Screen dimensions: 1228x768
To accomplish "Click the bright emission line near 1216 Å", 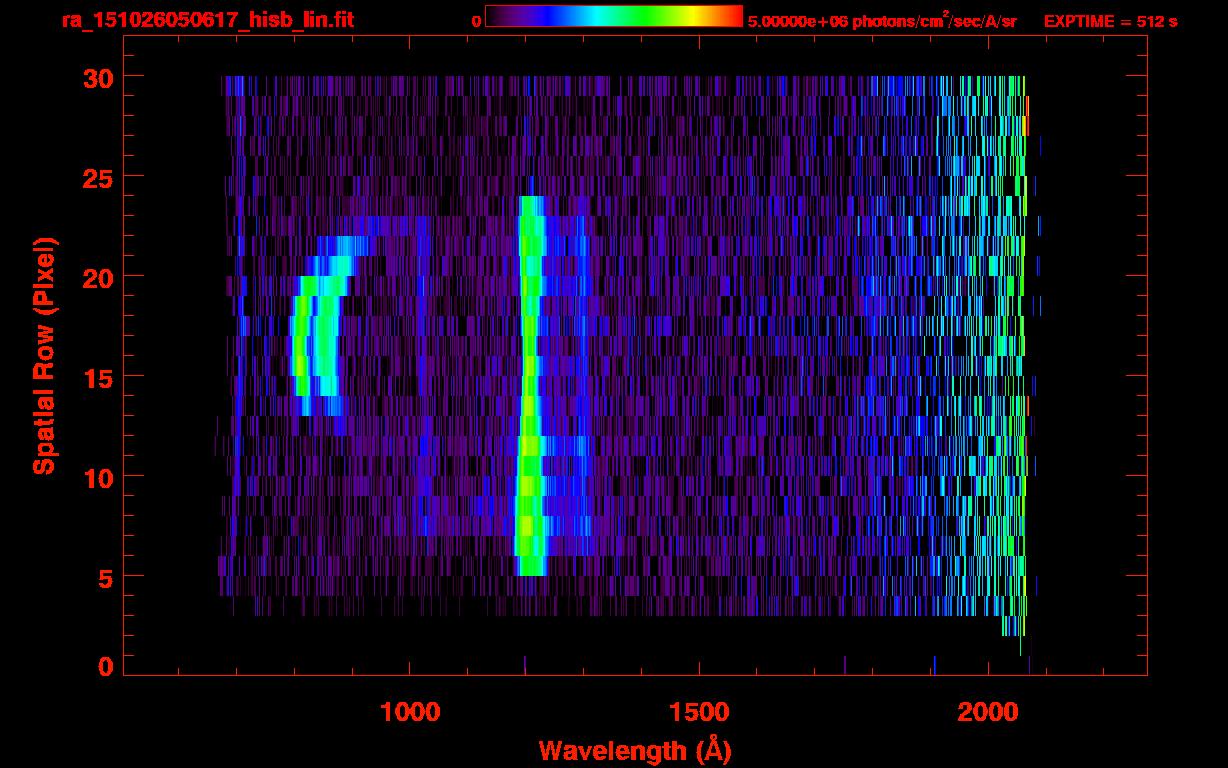I will pyautogui.click(x=530, y=386).
